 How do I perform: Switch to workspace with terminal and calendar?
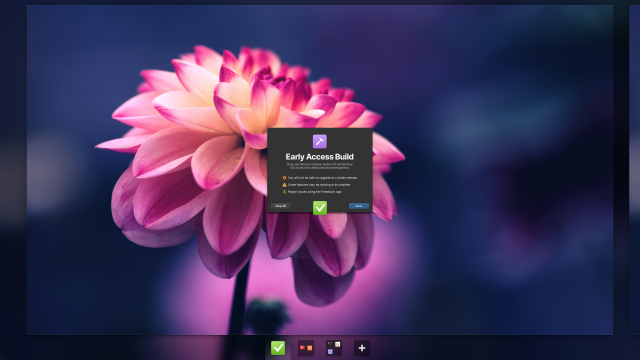coord(334,348)
